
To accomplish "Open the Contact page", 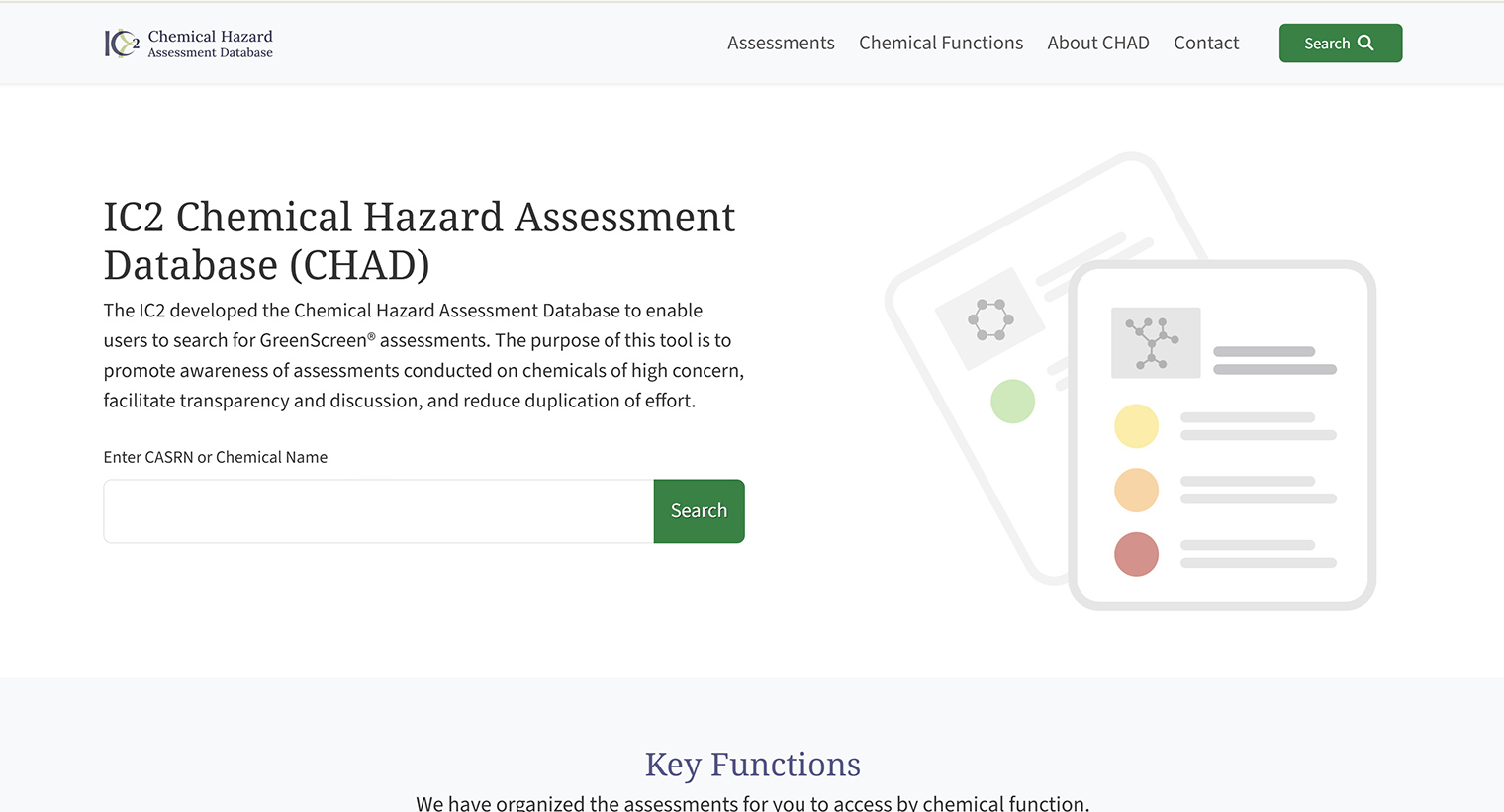I will (1206, 44).
